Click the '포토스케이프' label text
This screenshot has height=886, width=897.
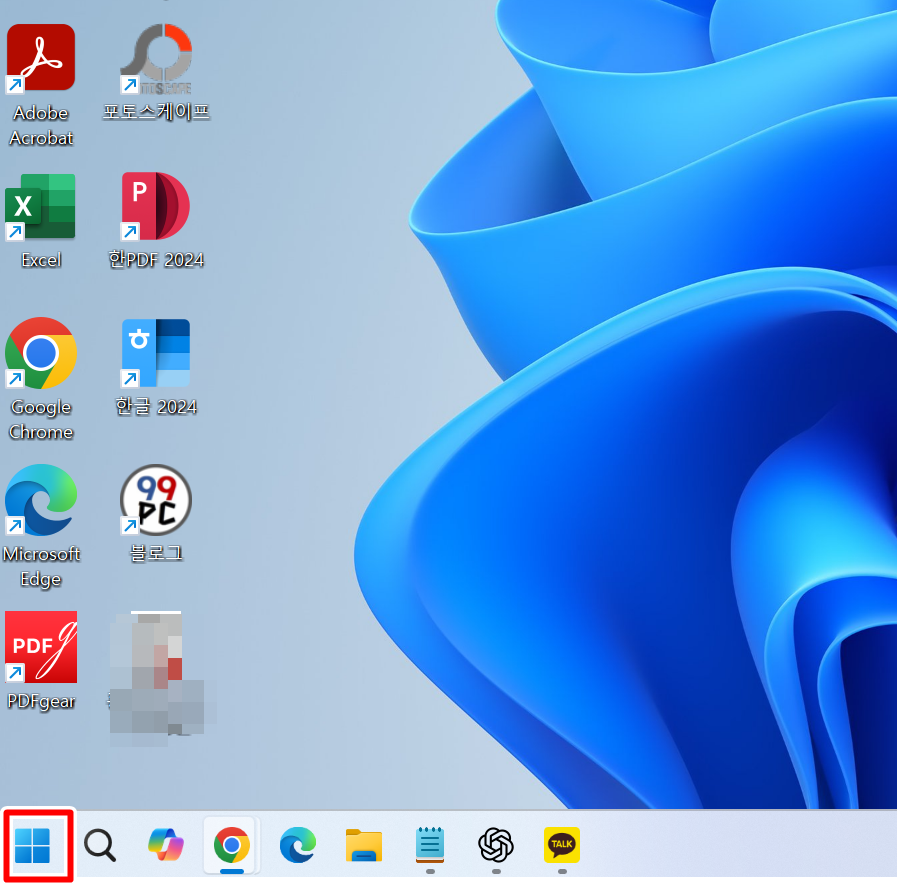pos(156,112)
